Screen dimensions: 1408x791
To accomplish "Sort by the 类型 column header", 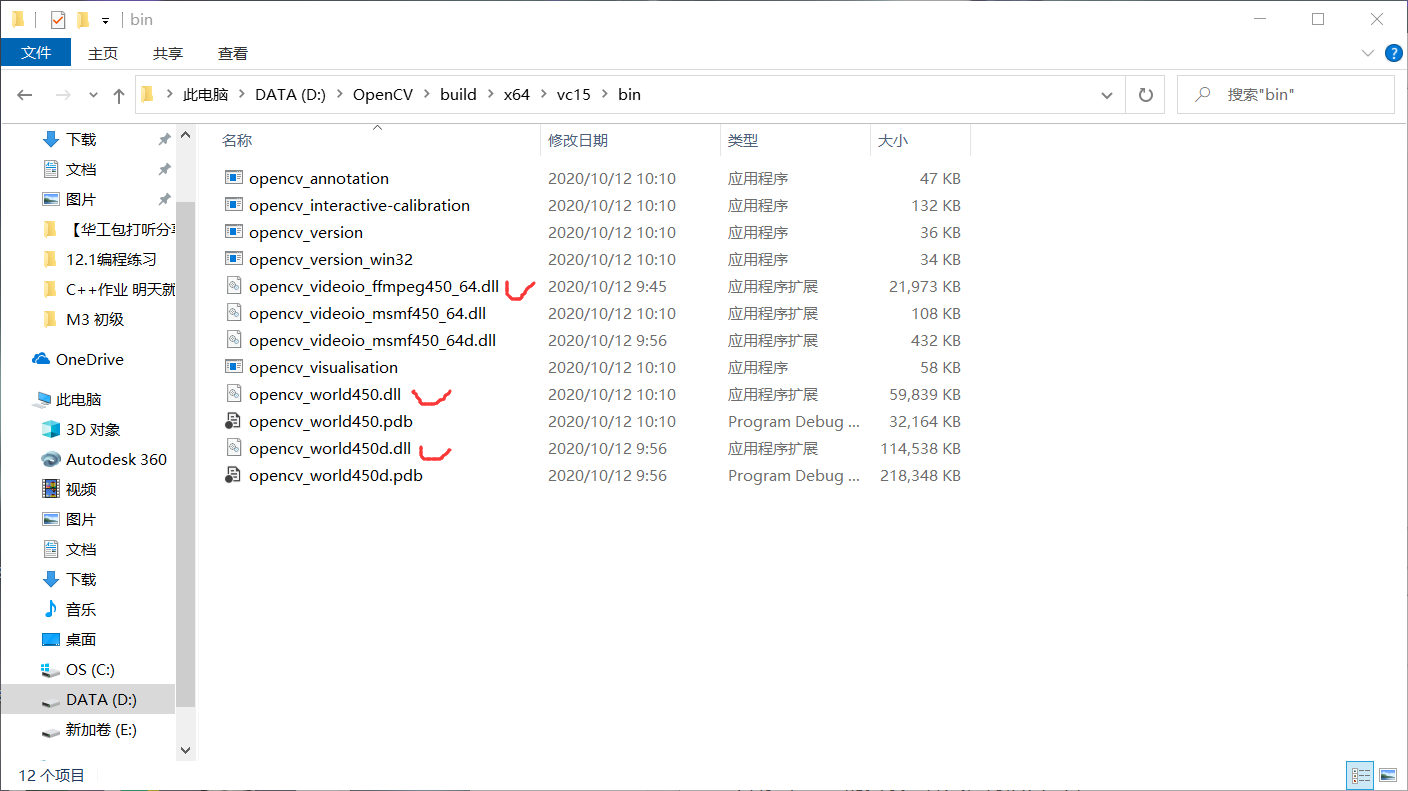I will tap(743, 141).
